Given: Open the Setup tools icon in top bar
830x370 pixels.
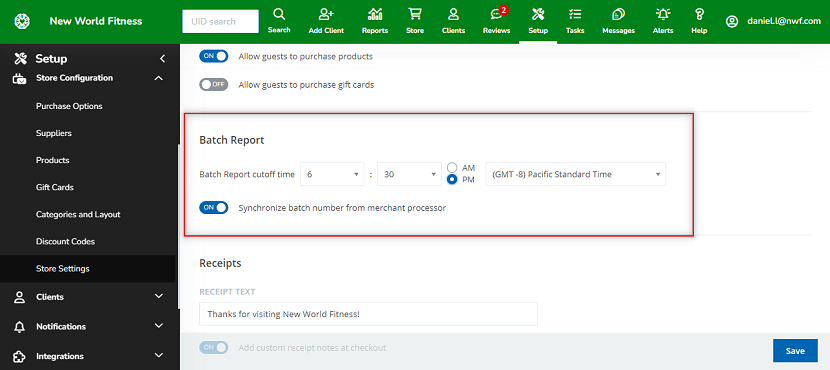Looking at the screenshot, I should [x=538, y=14].
